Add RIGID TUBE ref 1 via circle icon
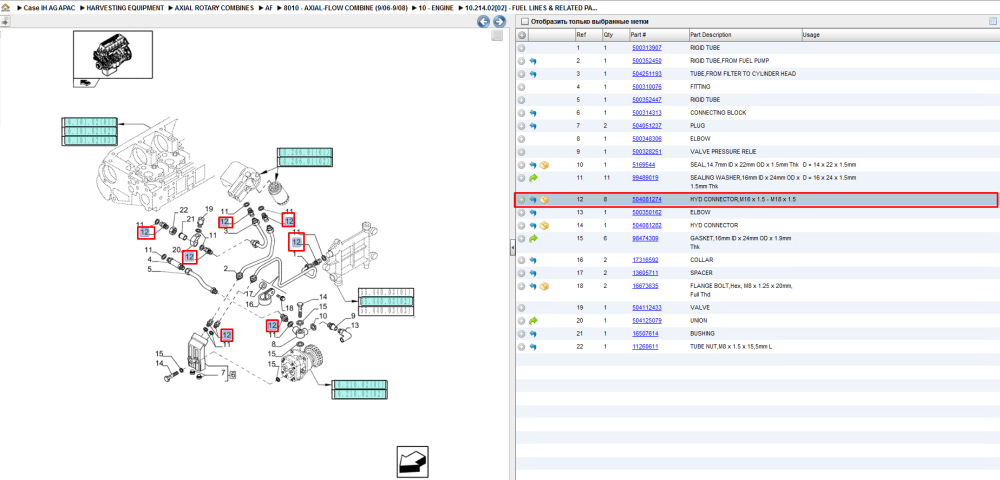1000x480 pixels. click(521, 48)
